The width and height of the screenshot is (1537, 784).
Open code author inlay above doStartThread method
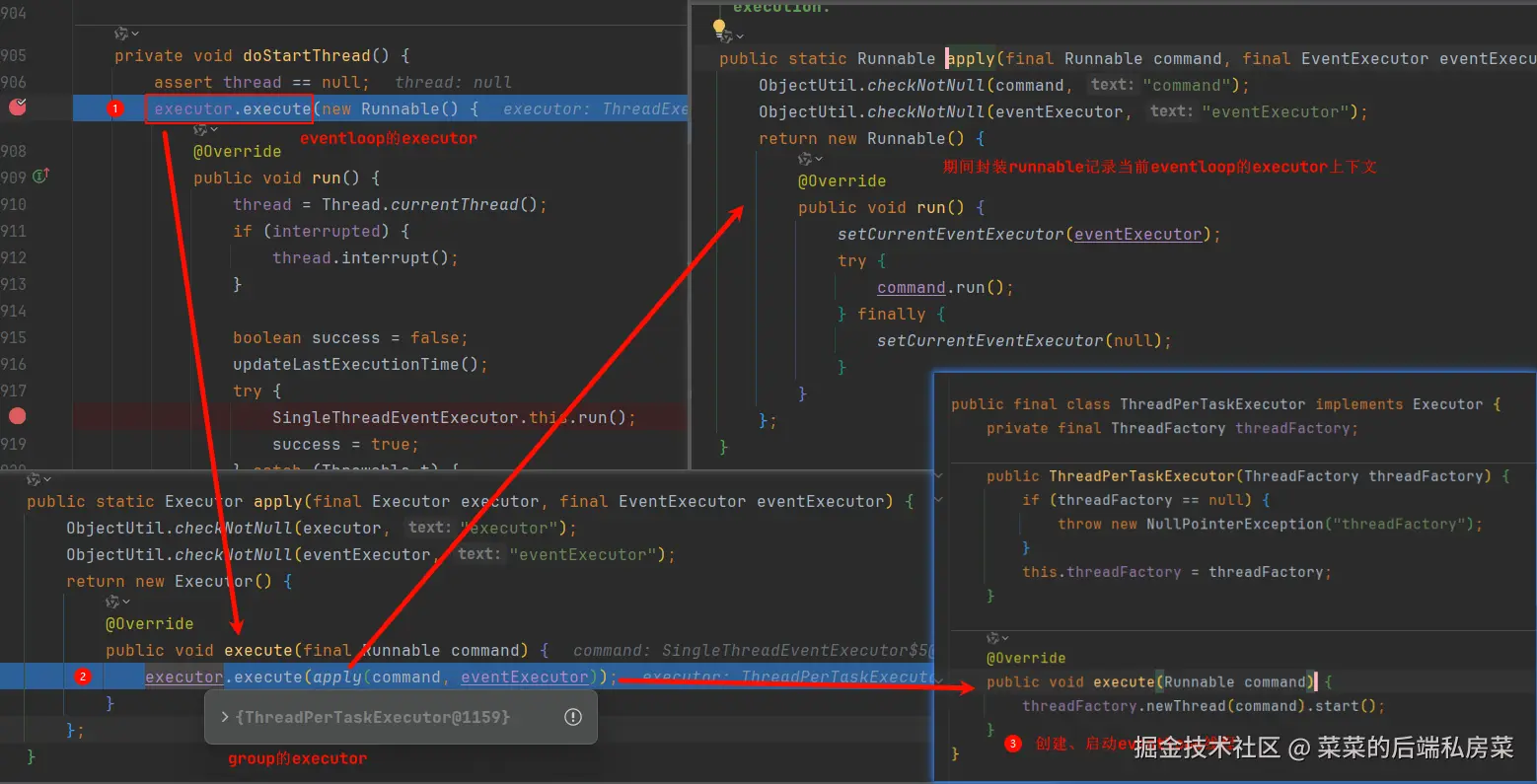126,34
